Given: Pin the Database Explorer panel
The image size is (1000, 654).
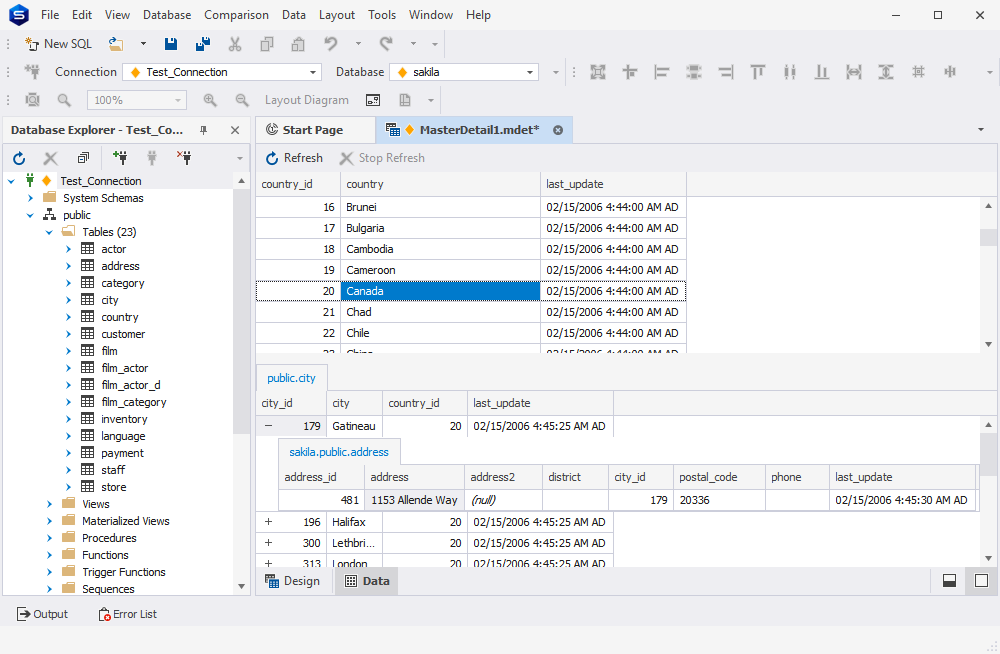Looking at the screenshot, I should [x=203, y=130].
